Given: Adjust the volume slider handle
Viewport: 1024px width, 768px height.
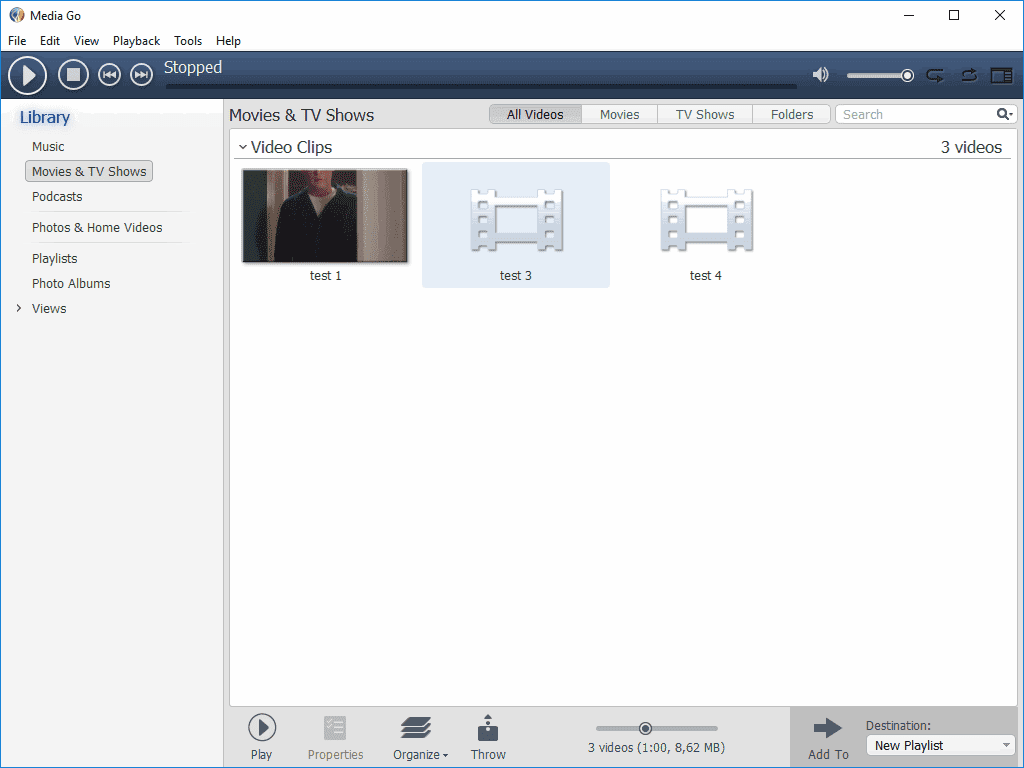Looking at the screenshot, I should 907,76.
